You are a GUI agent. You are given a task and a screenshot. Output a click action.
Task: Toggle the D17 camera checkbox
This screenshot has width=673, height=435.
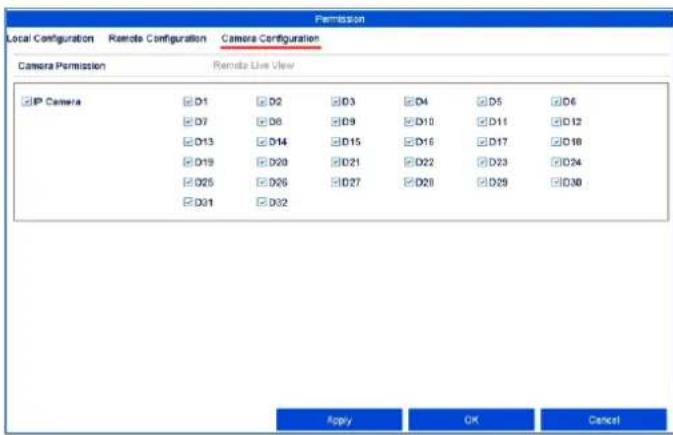482,142
